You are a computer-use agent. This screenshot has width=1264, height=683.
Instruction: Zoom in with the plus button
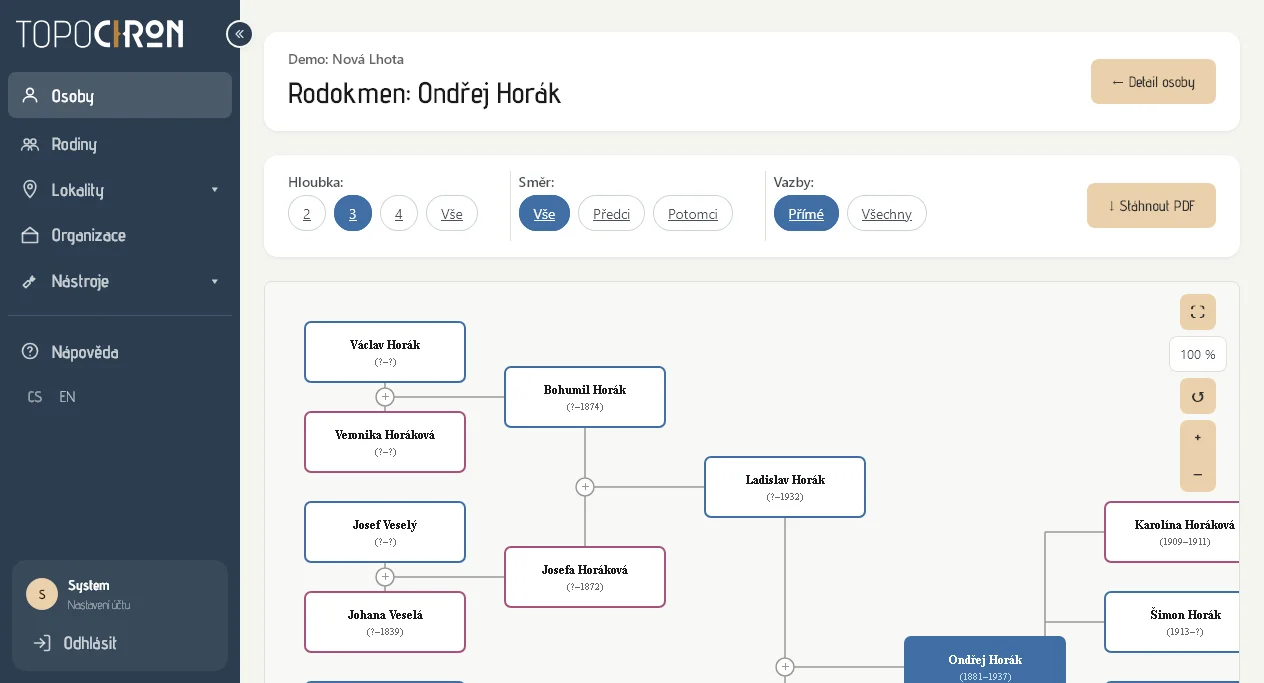pos(1198,438)
